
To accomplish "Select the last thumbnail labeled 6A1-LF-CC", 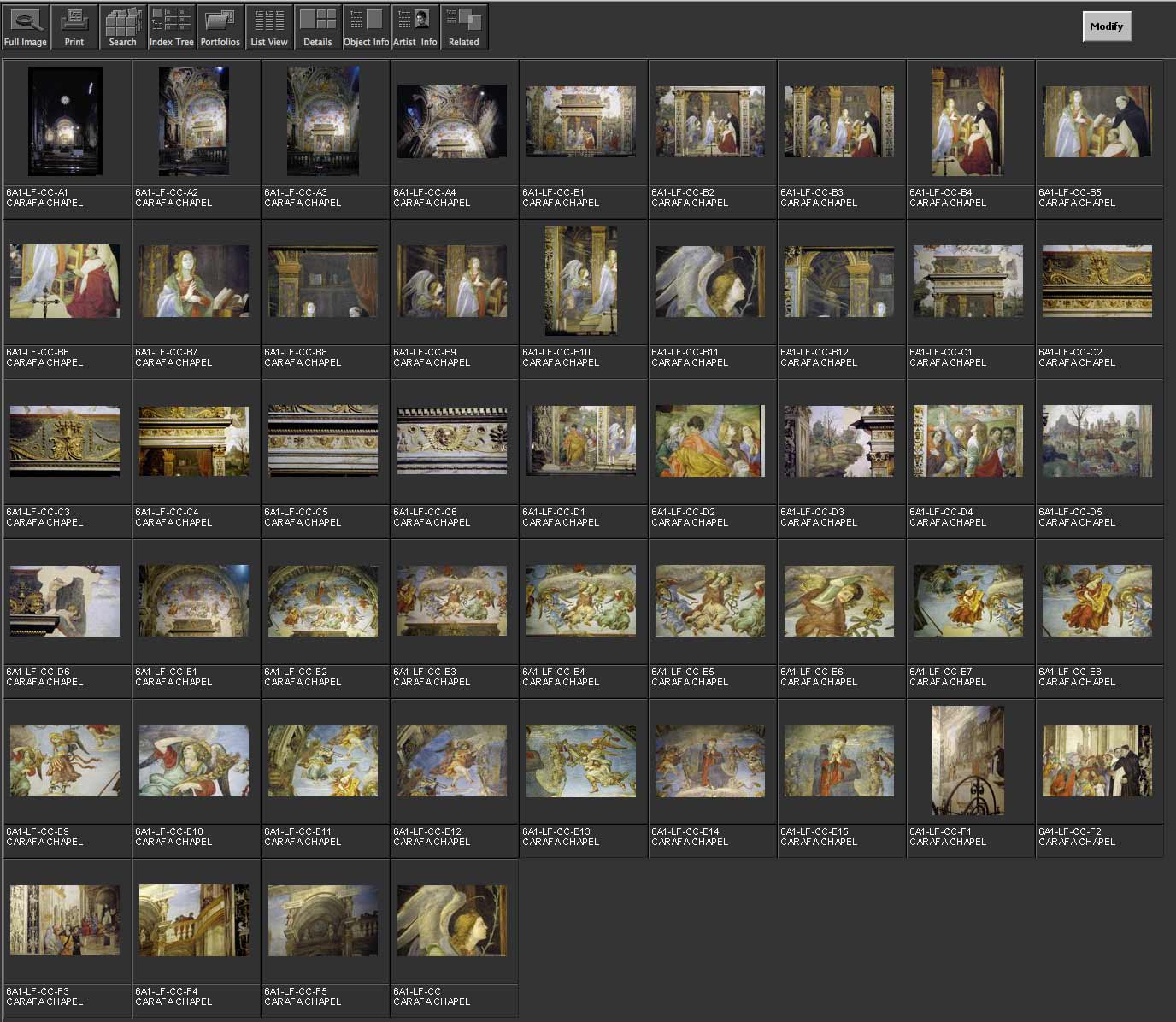I will [452, 920].
